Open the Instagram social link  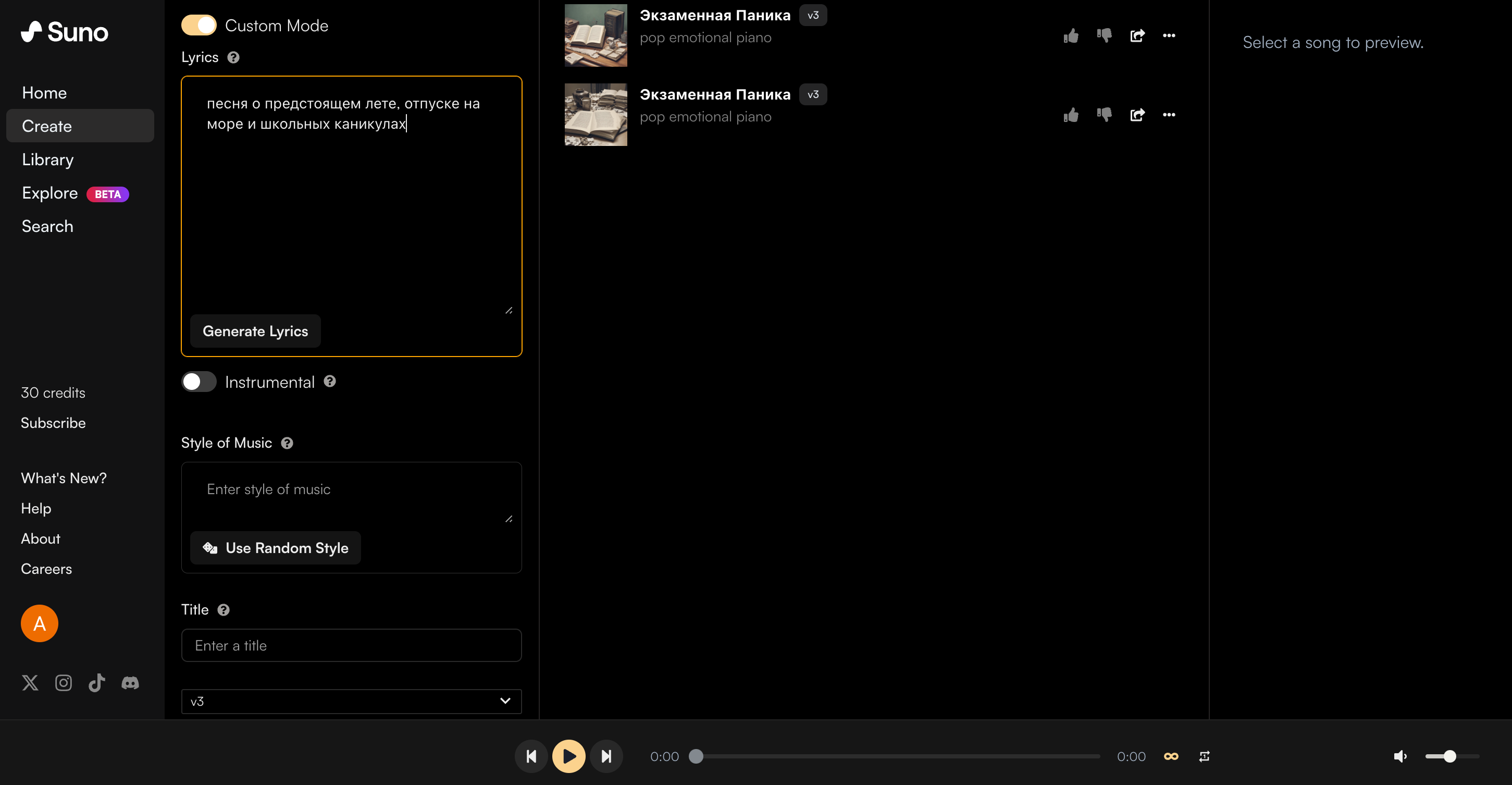pos(64,683)
